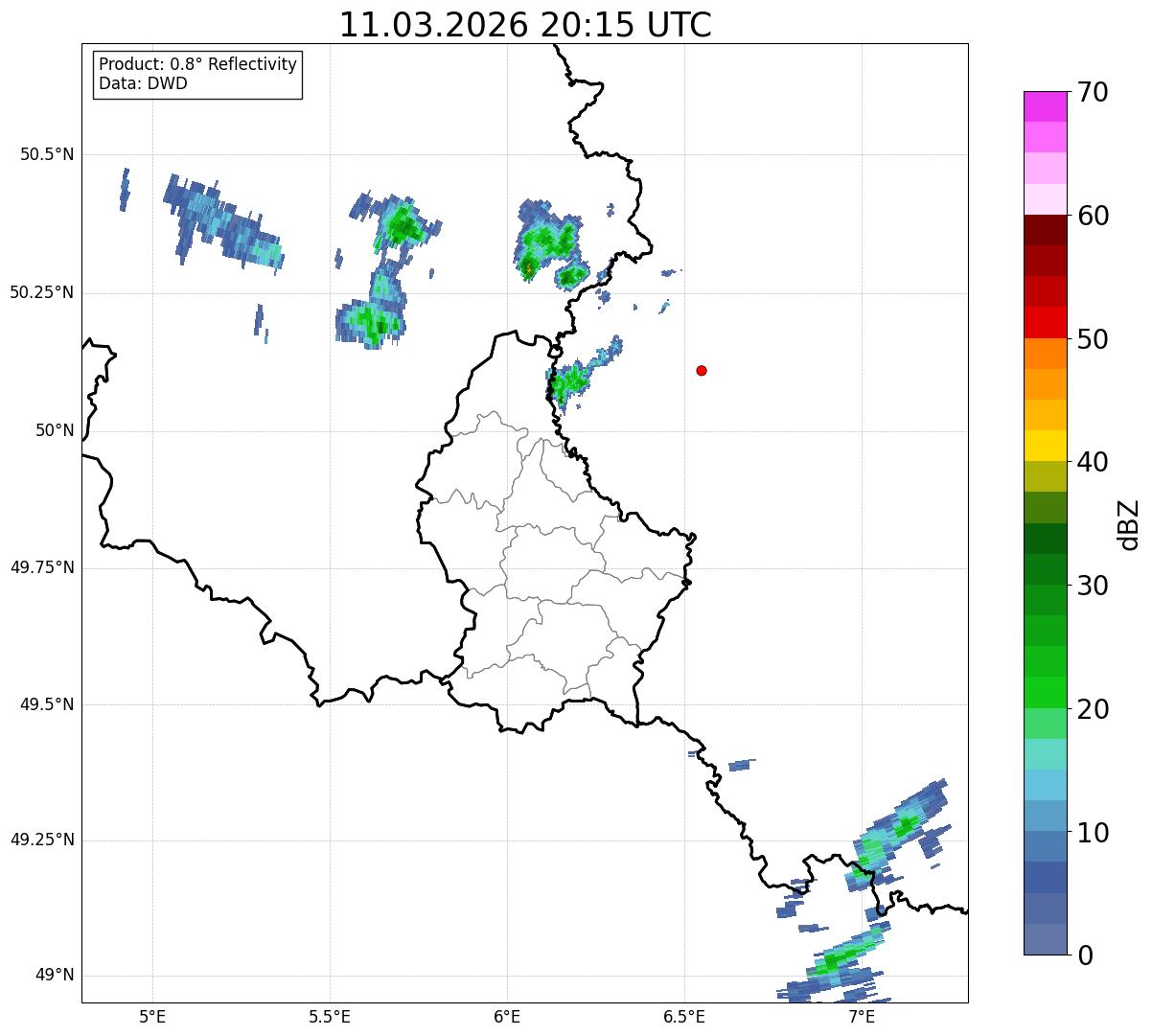The width and height of the screenshot is (1152, 1036).
Task: Click the green echo cell near 5.7°E 50.4°N
Action: (x=403, y=226)
